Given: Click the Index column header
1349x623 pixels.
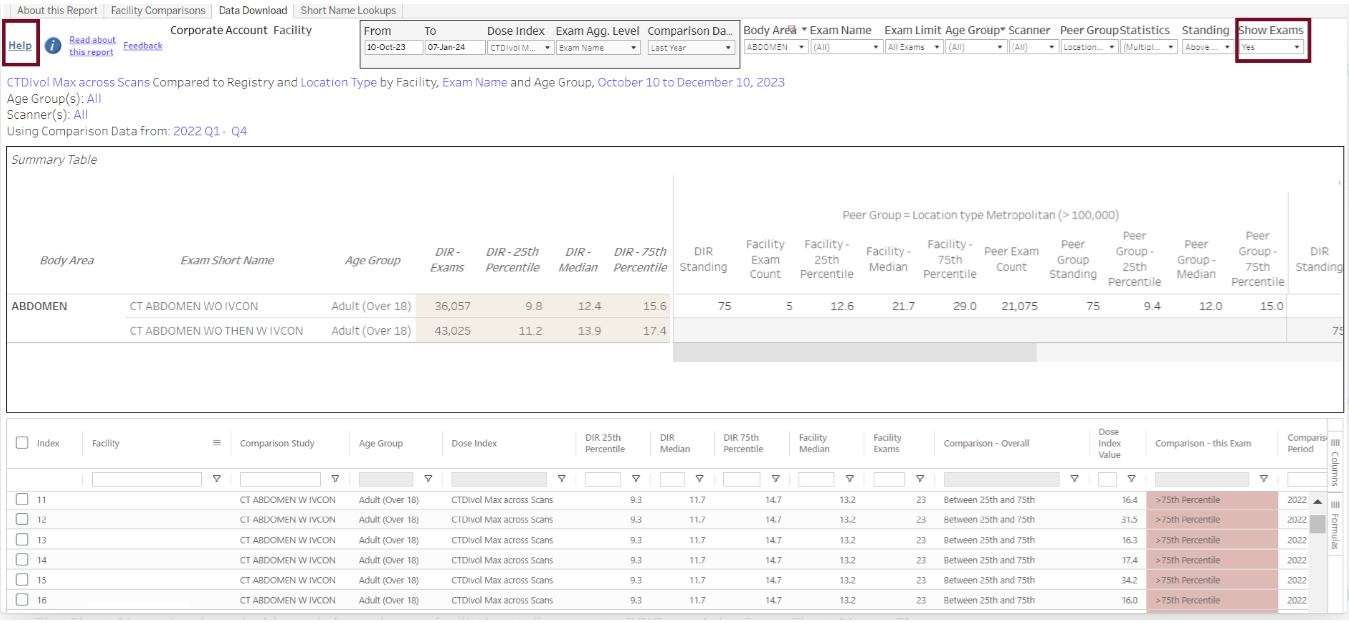Looking at the screenshot, I should click(49, 443).
